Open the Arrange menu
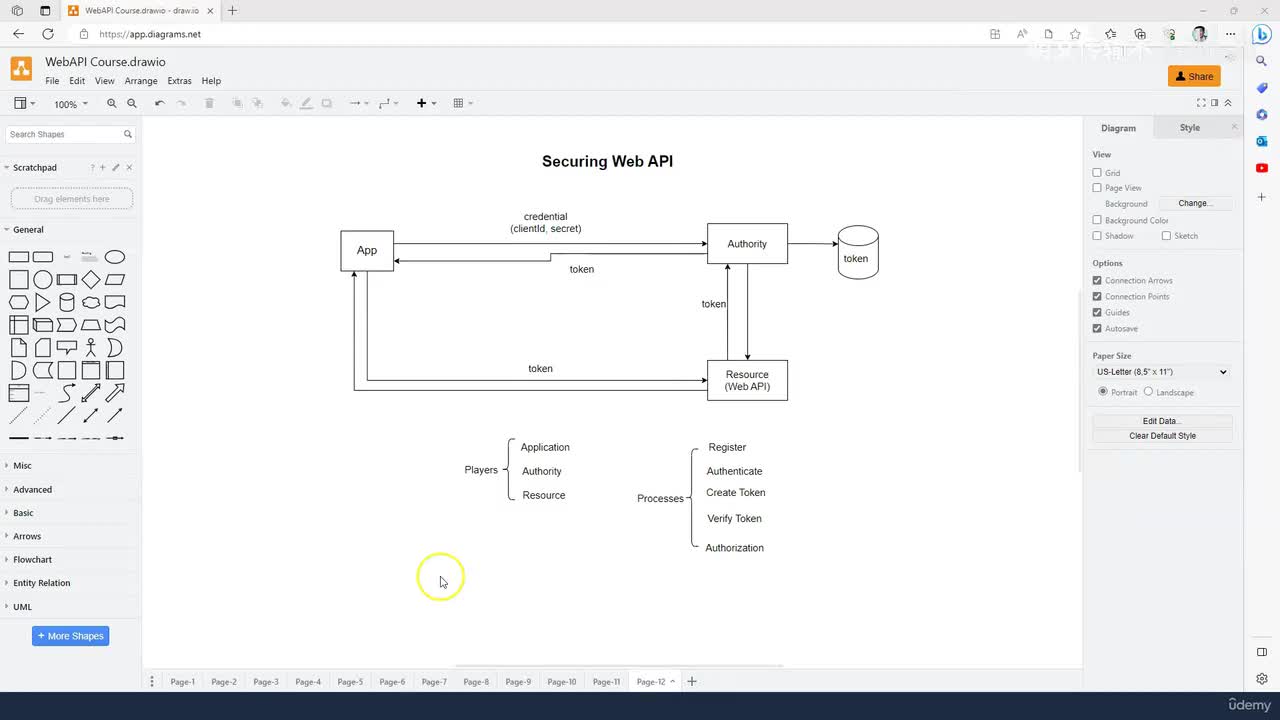This screenshot has width=1280, height=720. click(x=141, y=81)
